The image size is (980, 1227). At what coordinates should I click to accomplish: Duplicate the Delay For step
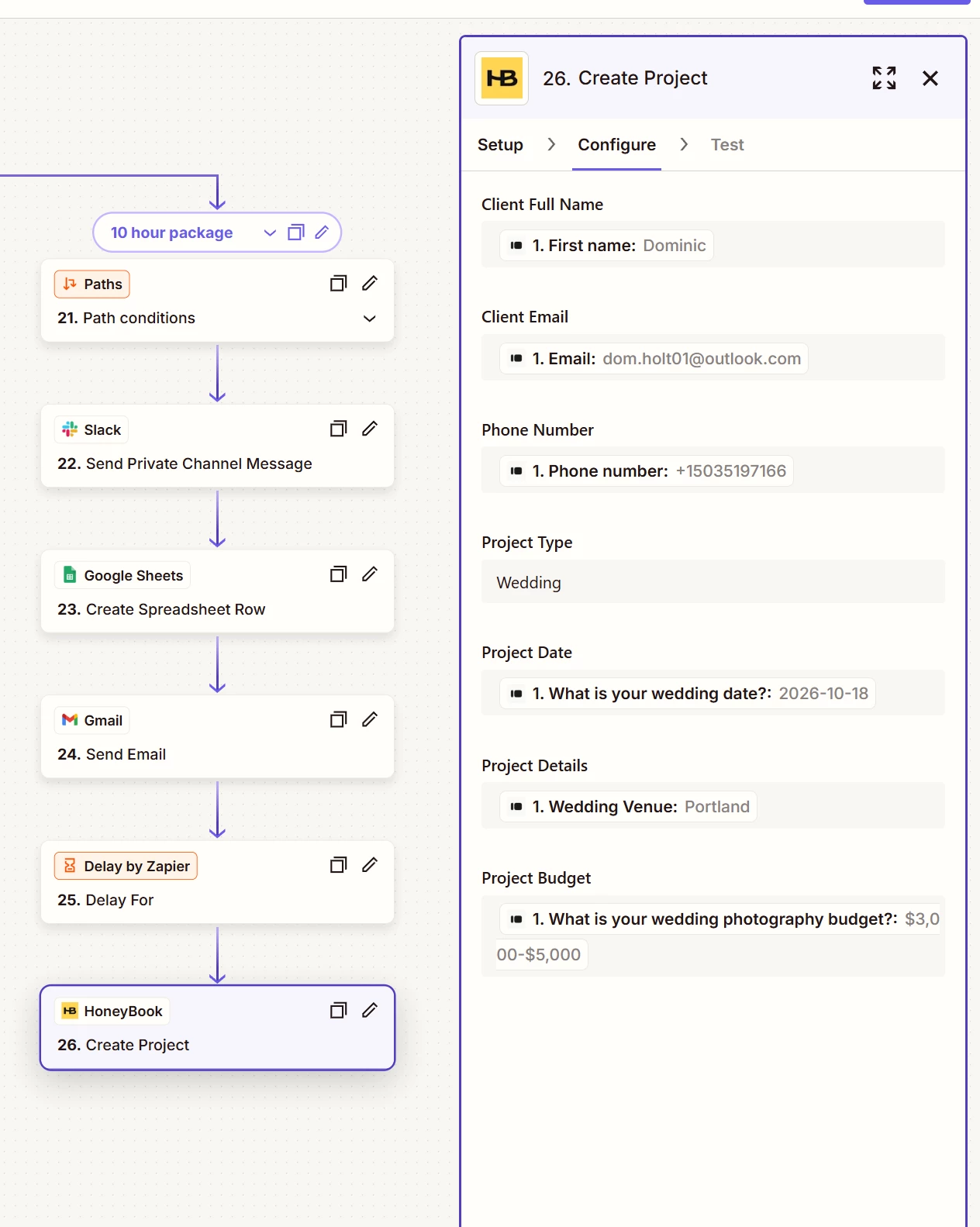pyautogui.click(x=339, y=865)
